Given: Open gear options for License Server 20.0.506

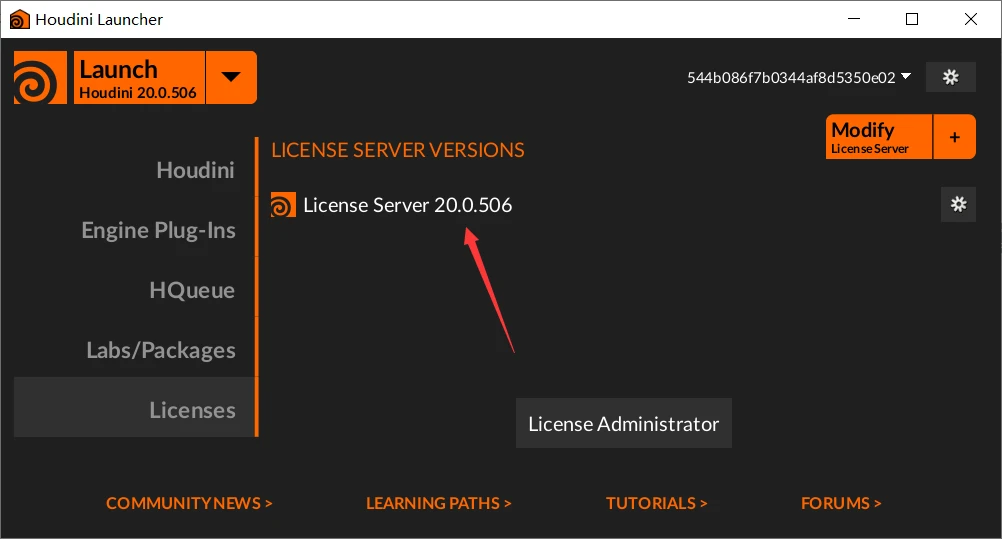Looking at the screenshot, I should (958, 205).
